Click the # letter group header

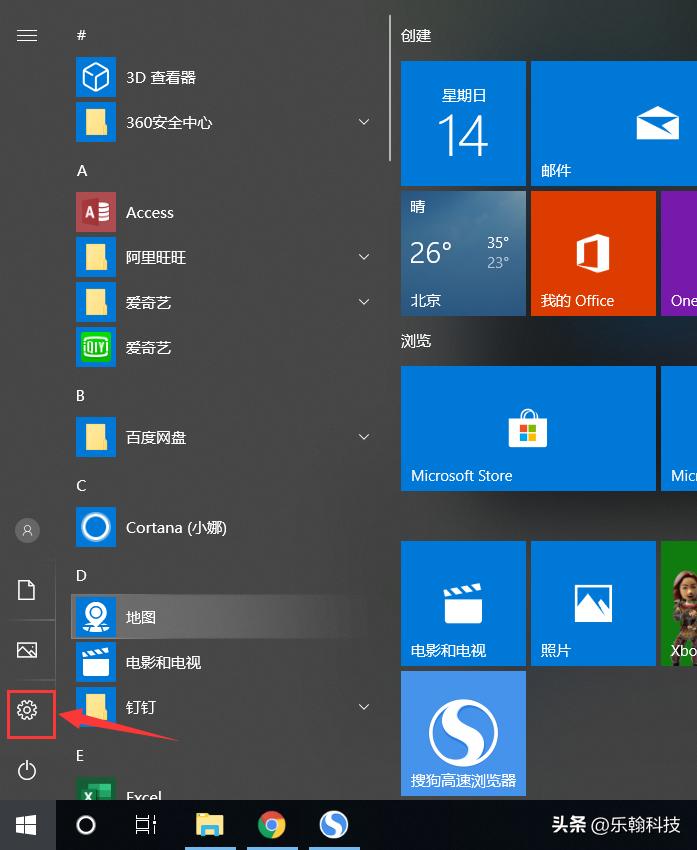[81, 35]
